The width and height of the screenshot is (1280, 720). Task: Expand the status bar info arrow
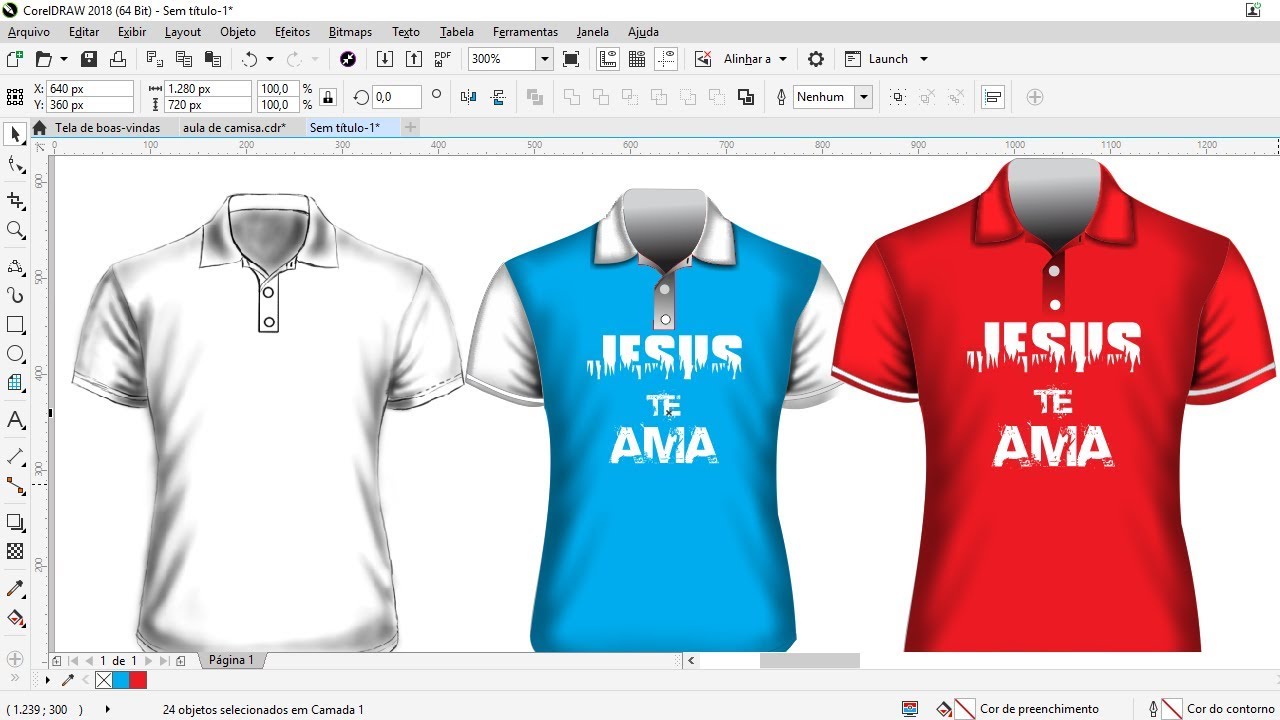(x=108, y=709)
